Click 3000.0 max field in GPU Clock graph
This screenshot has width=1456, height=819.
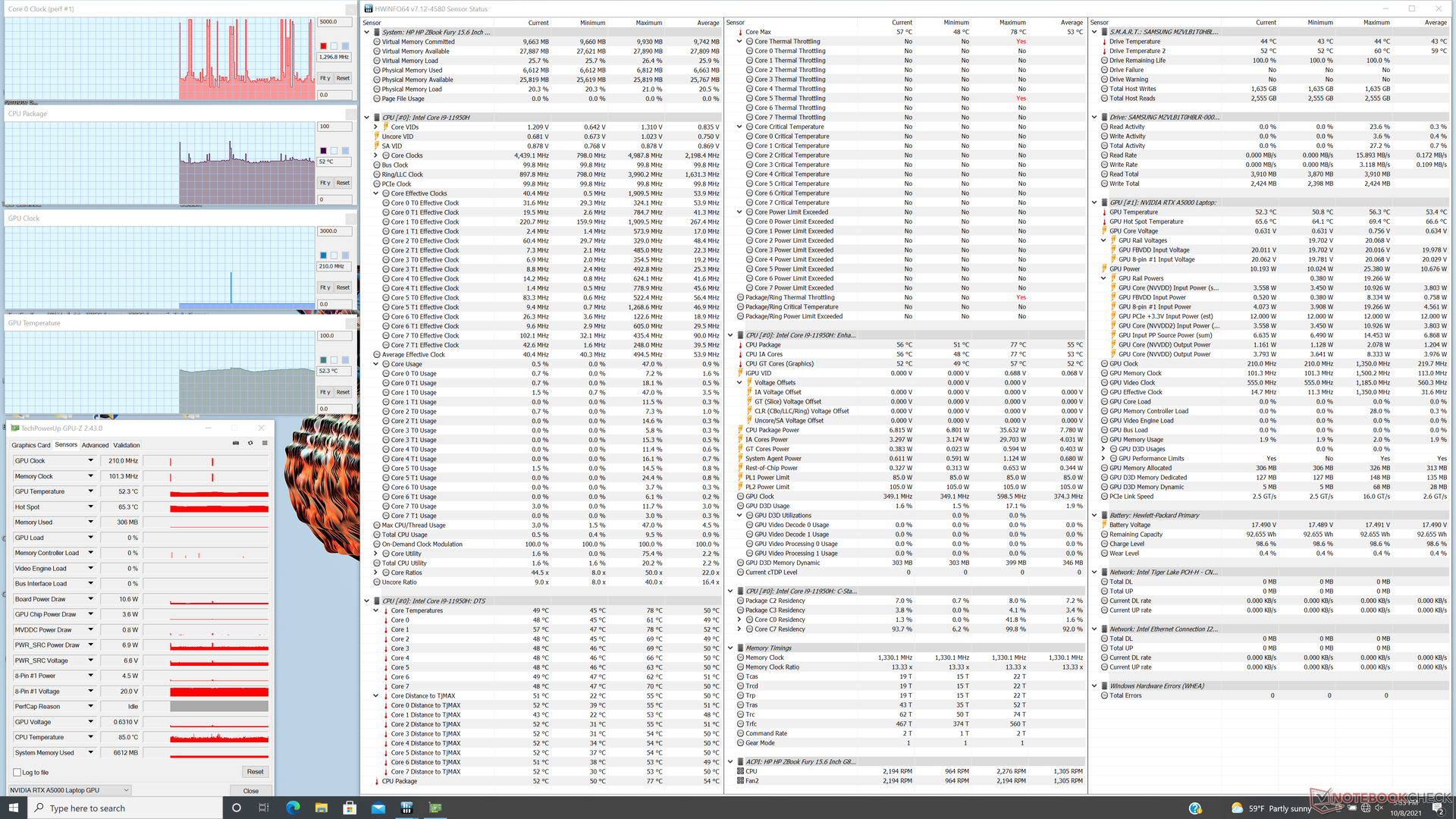[x=334, y=231]
